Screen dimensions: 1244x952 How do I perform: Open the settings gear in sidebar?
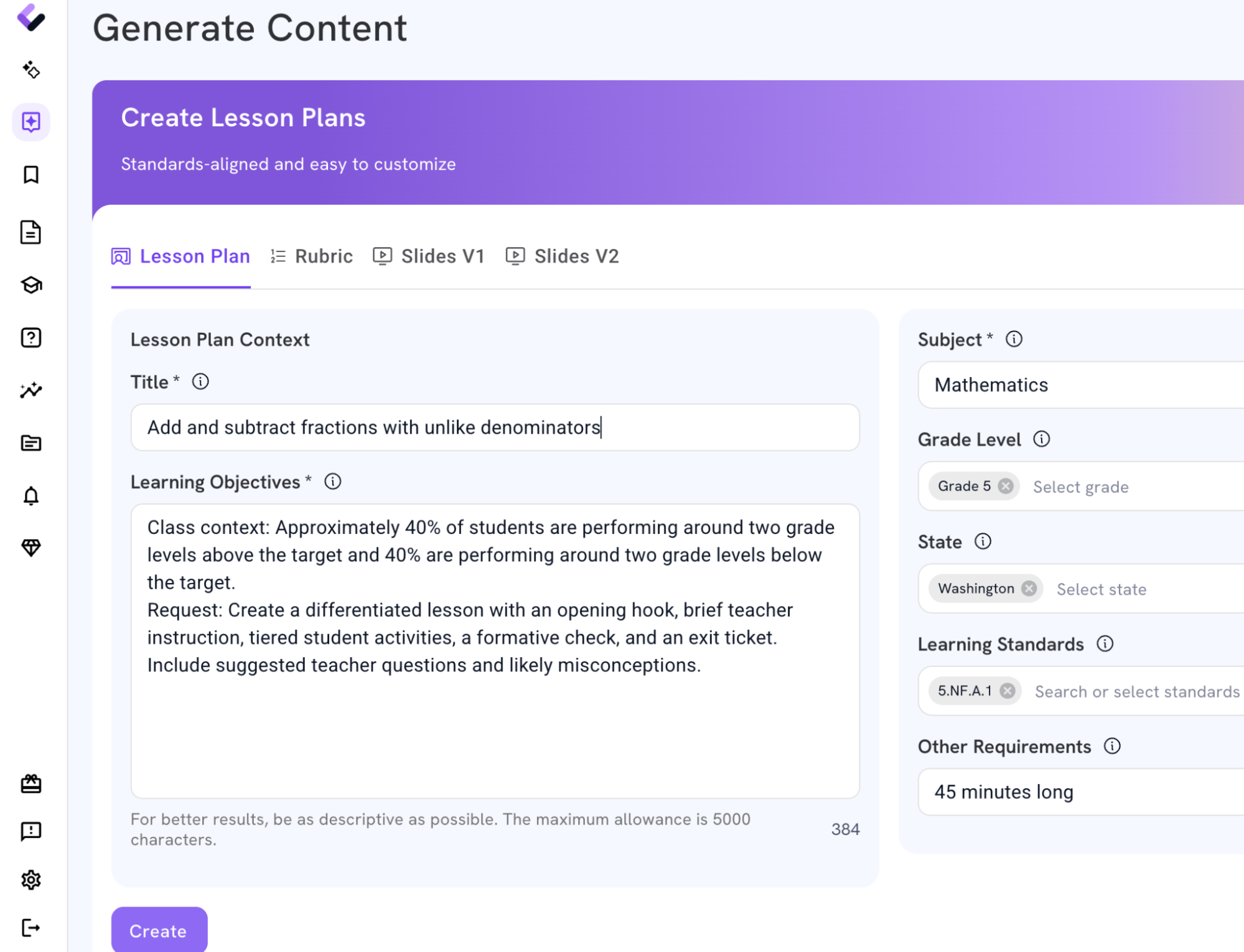tap(31, 880)
